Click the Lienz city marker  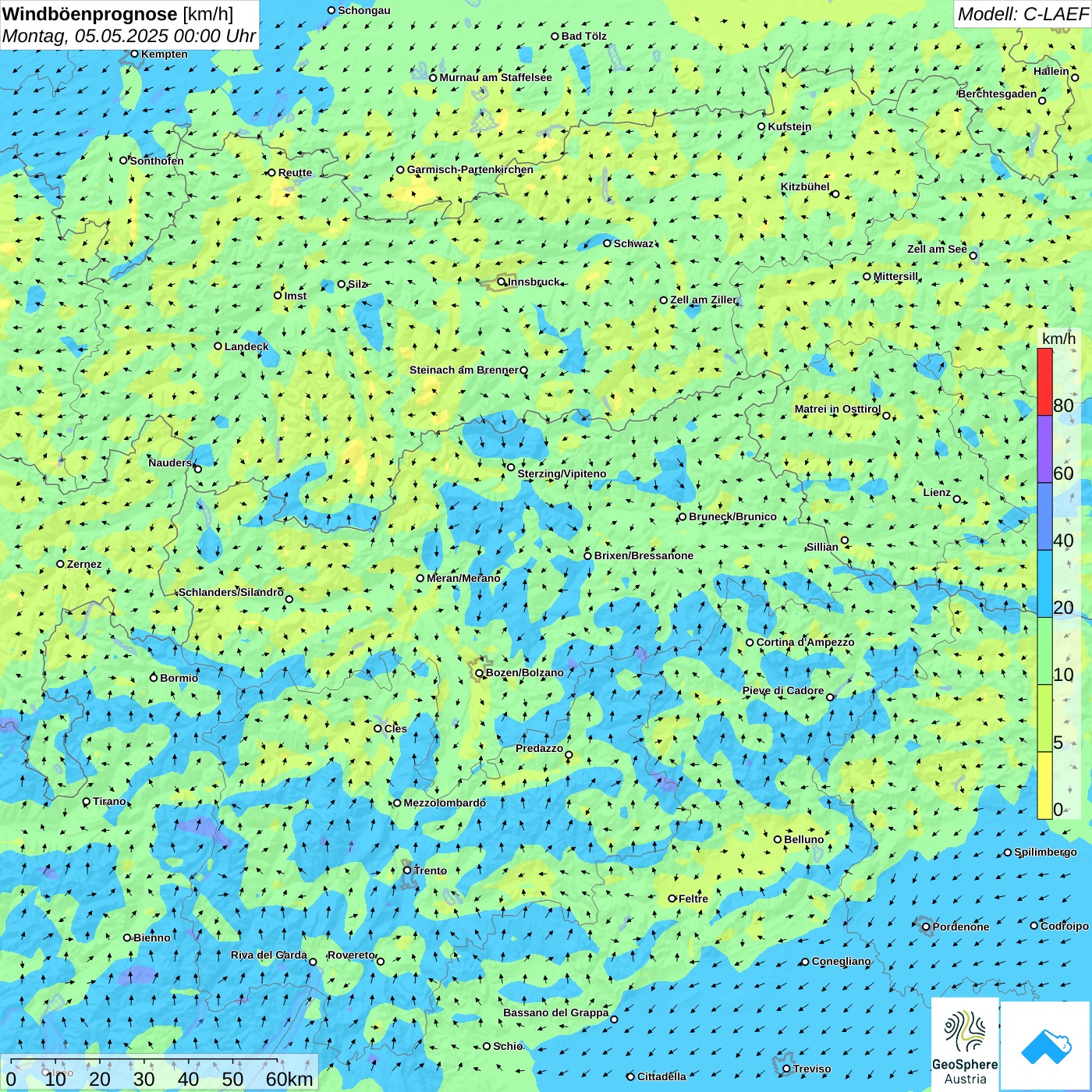pos(957,499)
